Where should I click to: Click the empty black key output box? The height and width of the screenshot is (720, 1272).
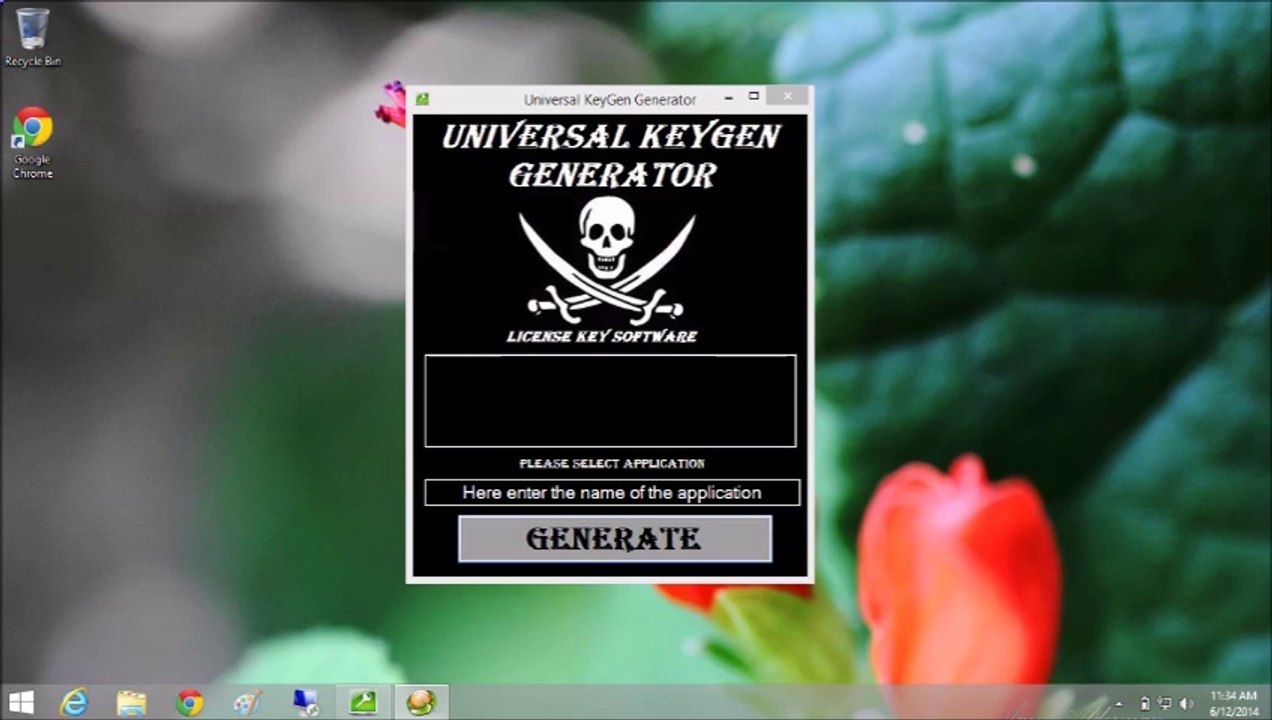coord(610,401)
